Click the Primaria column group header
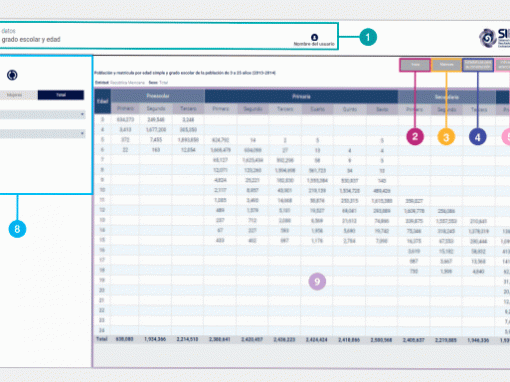This screenshot has height=382, width=510. [x=301, y=96]
